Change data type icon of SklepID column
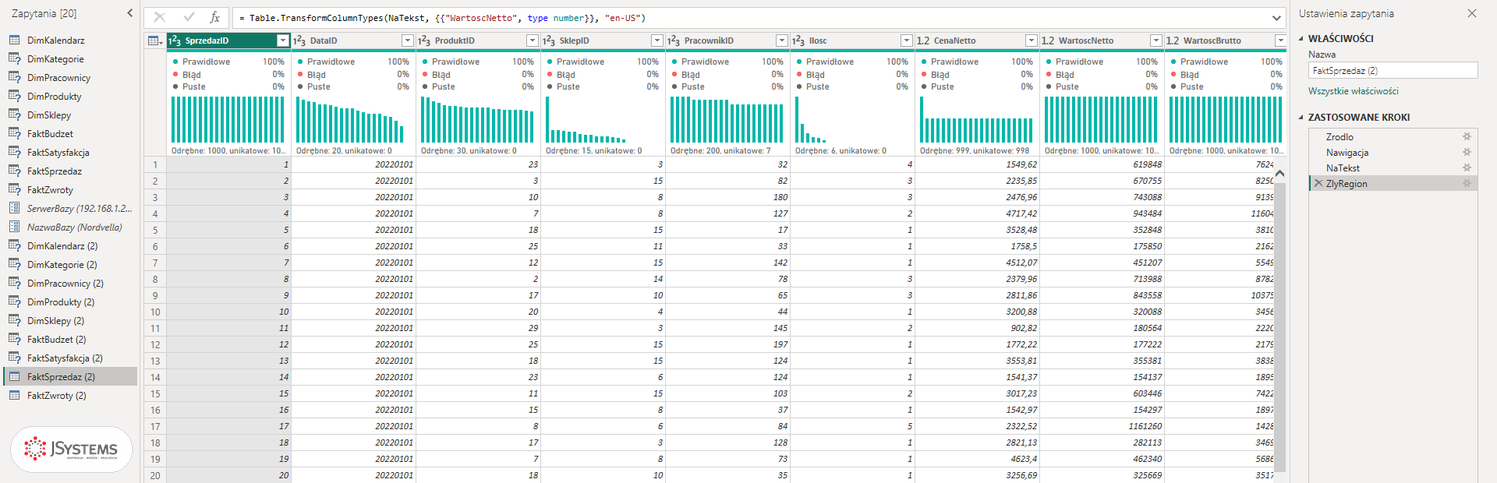Image resolution: width=1497 pixels, height=483 pixels. pyautogui.click(x=549, y=40)
